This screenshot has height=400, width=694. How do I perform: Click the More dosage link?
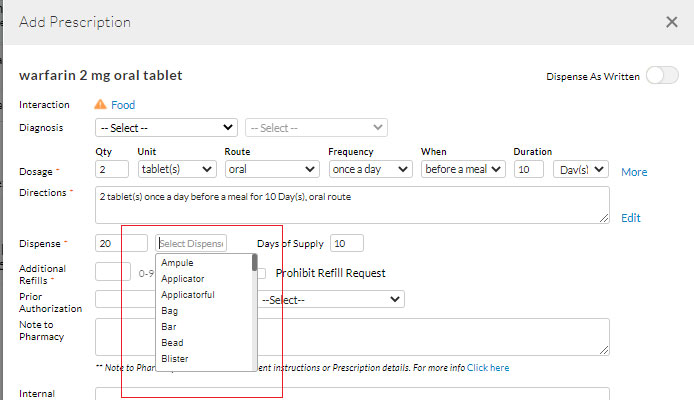(x=634, y=172)
